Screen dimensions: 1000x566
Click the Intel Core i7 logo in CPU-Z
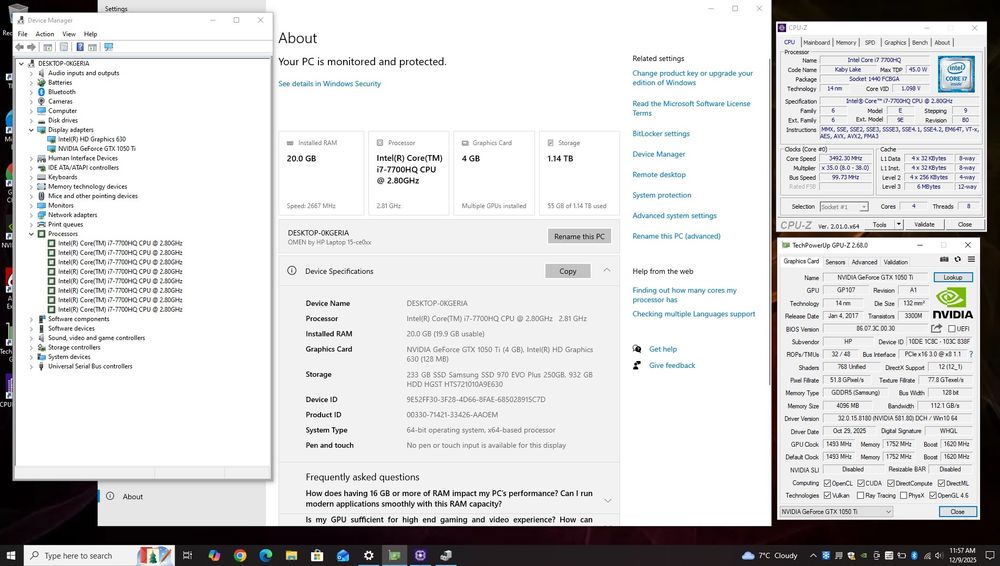pyautogui.click(x=956, y=75)
